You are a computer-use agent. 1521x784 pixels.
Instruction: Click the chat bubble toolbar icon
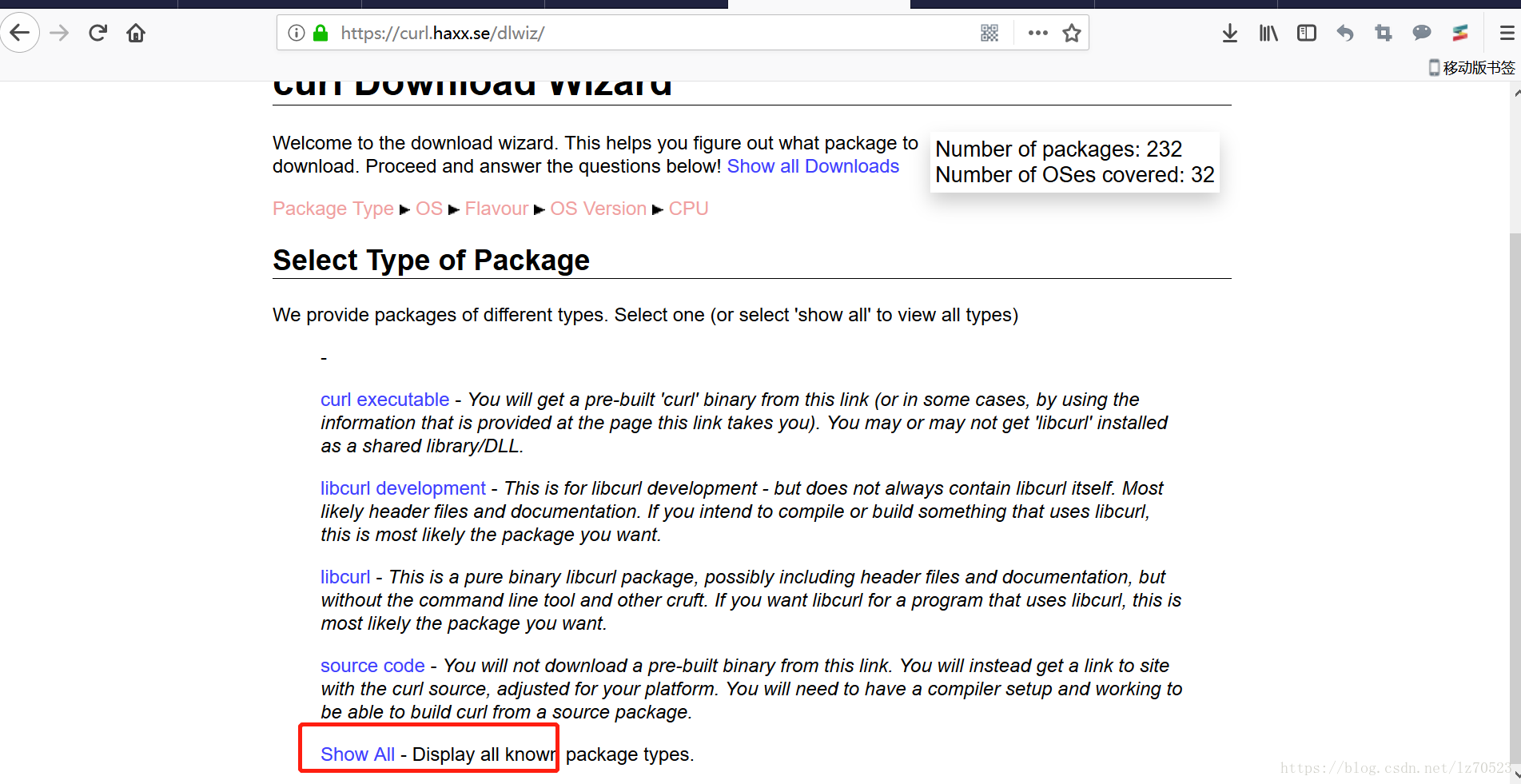[1422, 33]
